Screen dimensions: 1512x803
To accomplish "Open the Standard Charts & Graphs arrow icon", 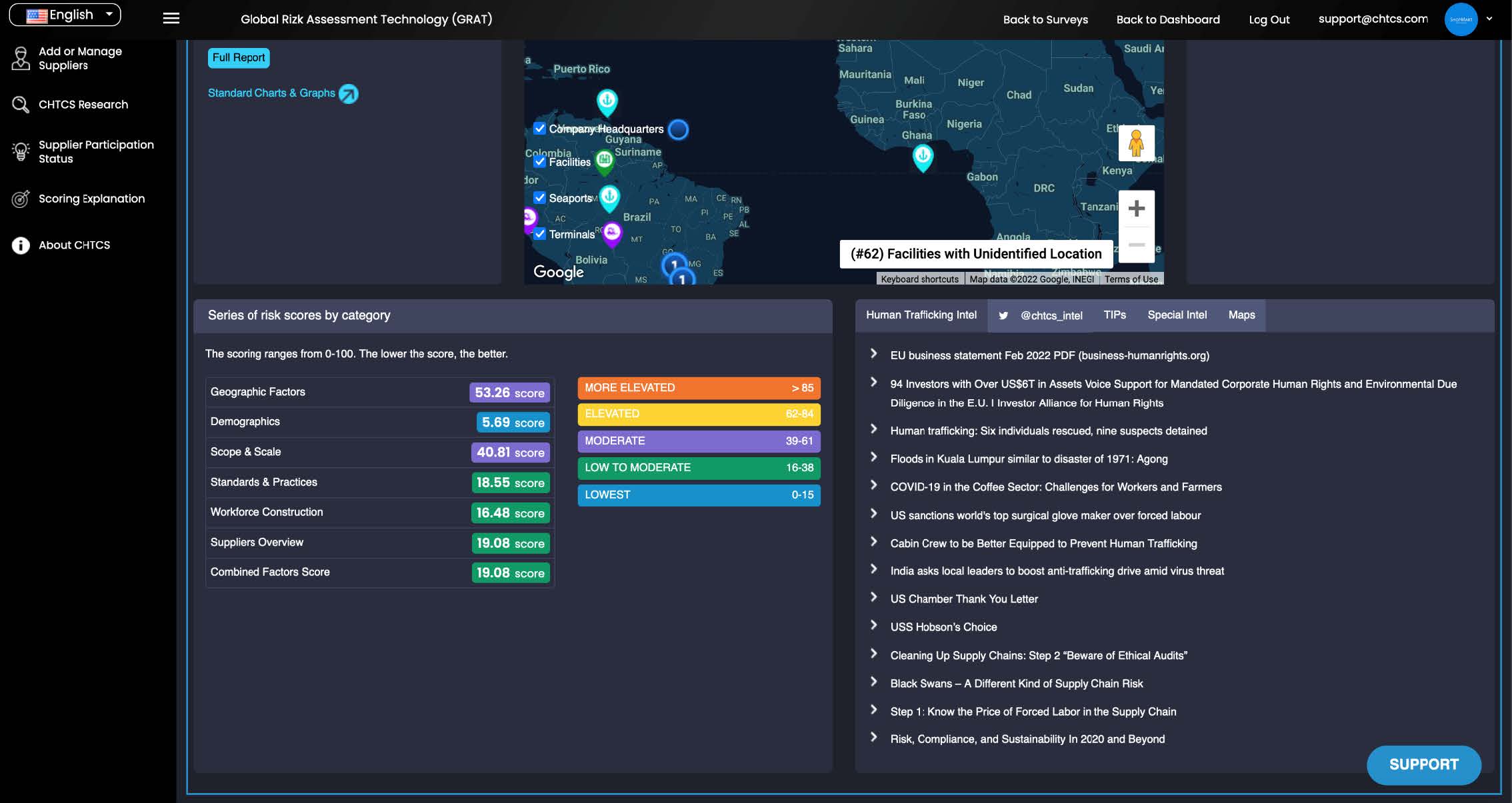I will point(348,94).
